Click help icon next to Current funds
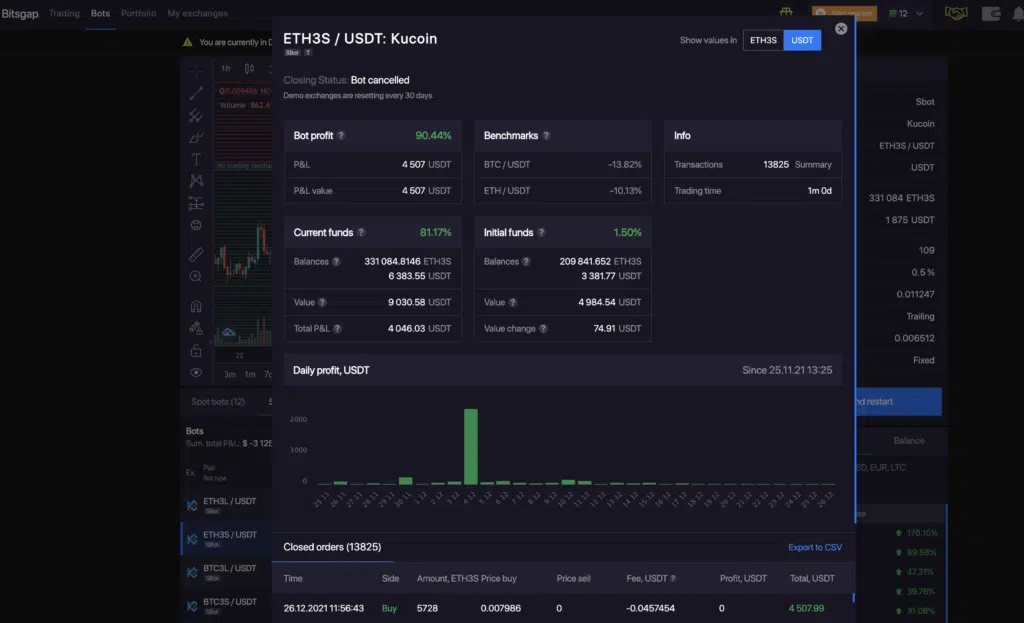This screenshot has height=623, width=1024. [361, 232]
